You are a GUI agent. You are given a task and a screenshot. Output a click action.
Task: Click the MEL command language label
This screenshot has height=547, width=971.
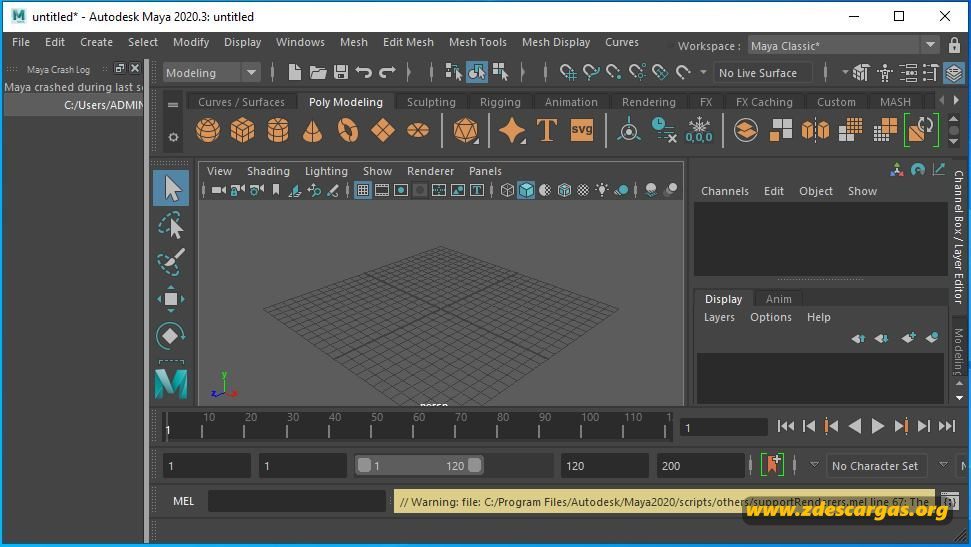click(183, 501)
